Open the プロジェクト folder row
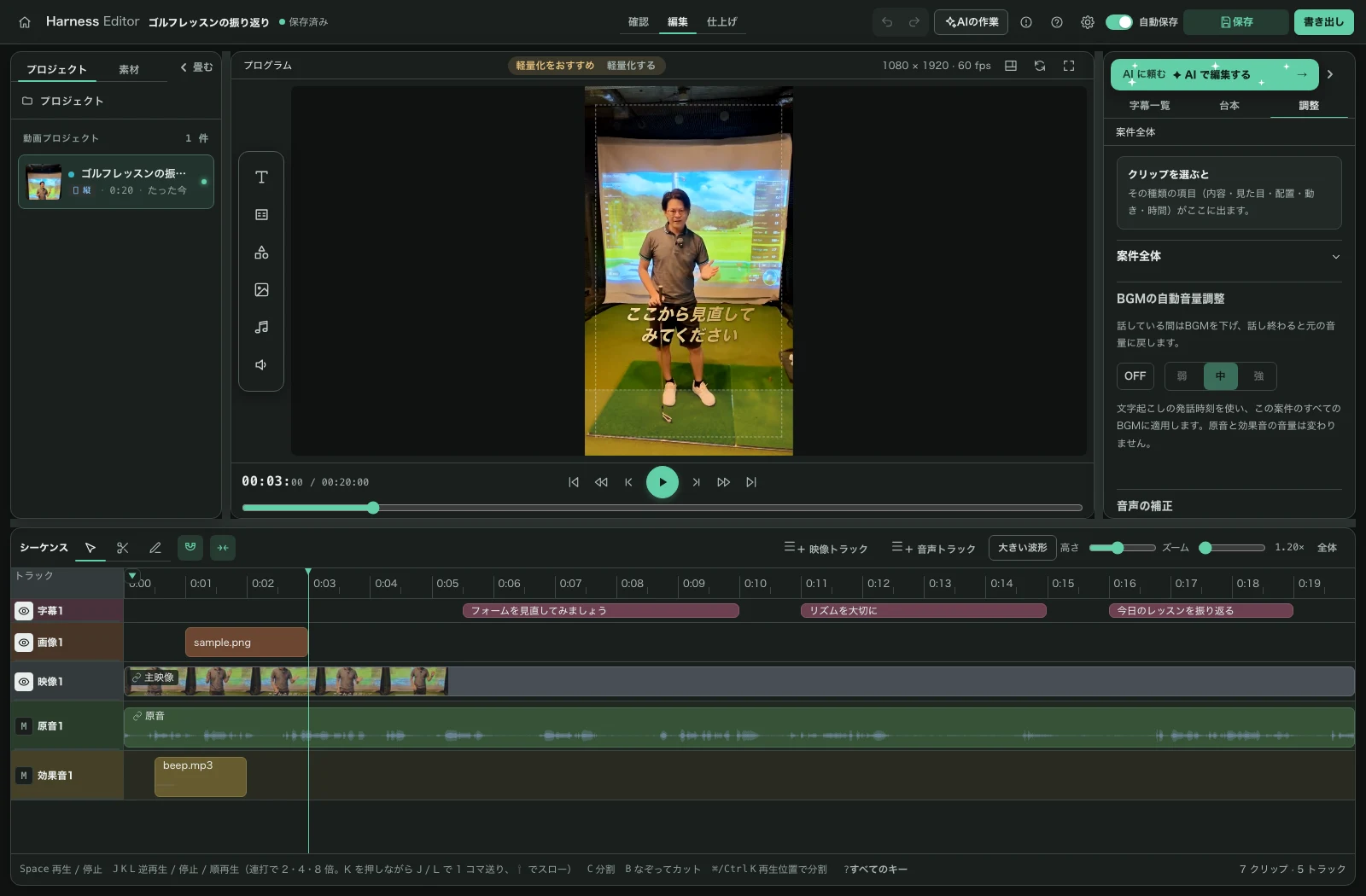The height and width of the screenshot is (896, 1366). 116,101
